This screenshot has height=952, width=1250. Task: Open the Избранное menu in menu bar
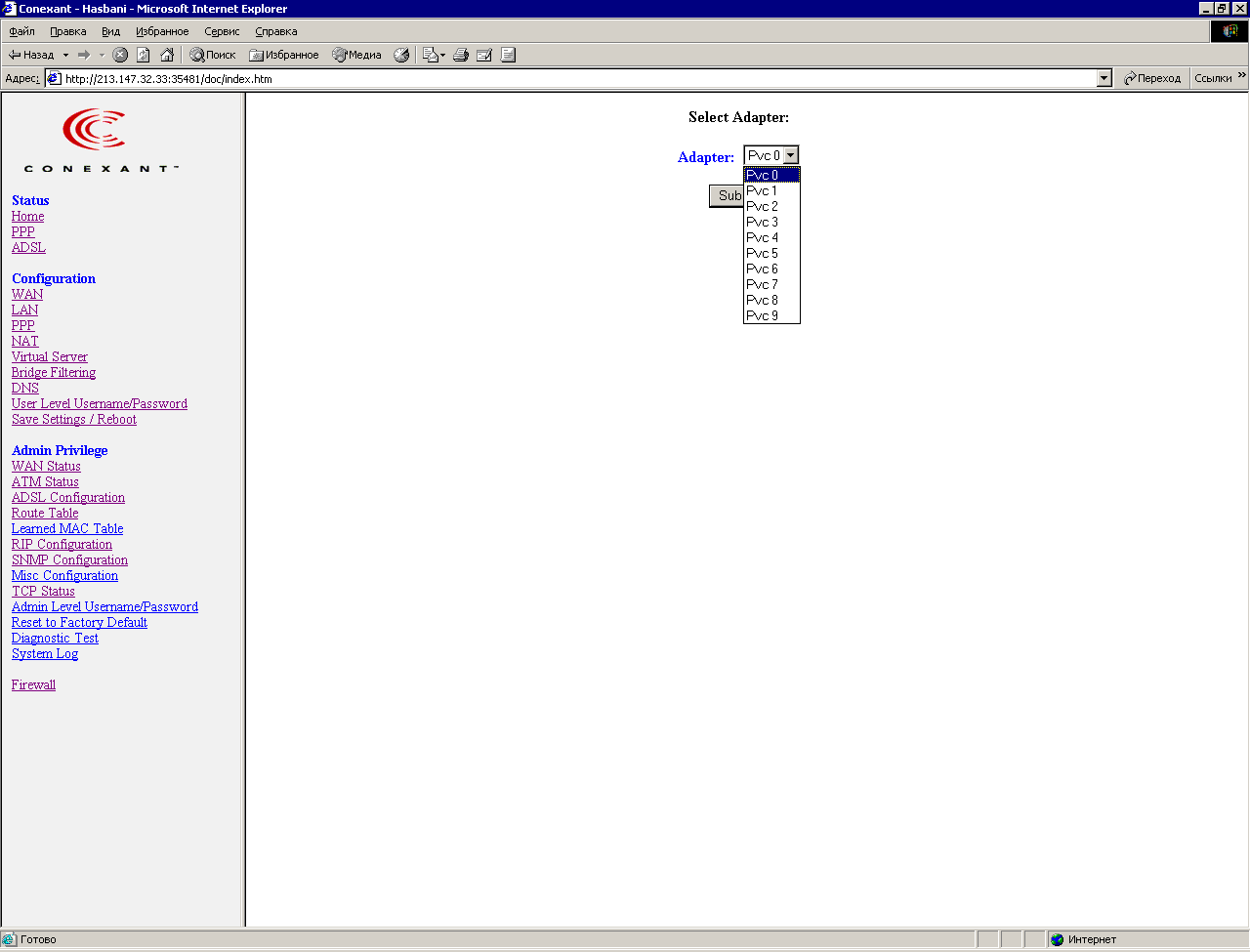162,31
